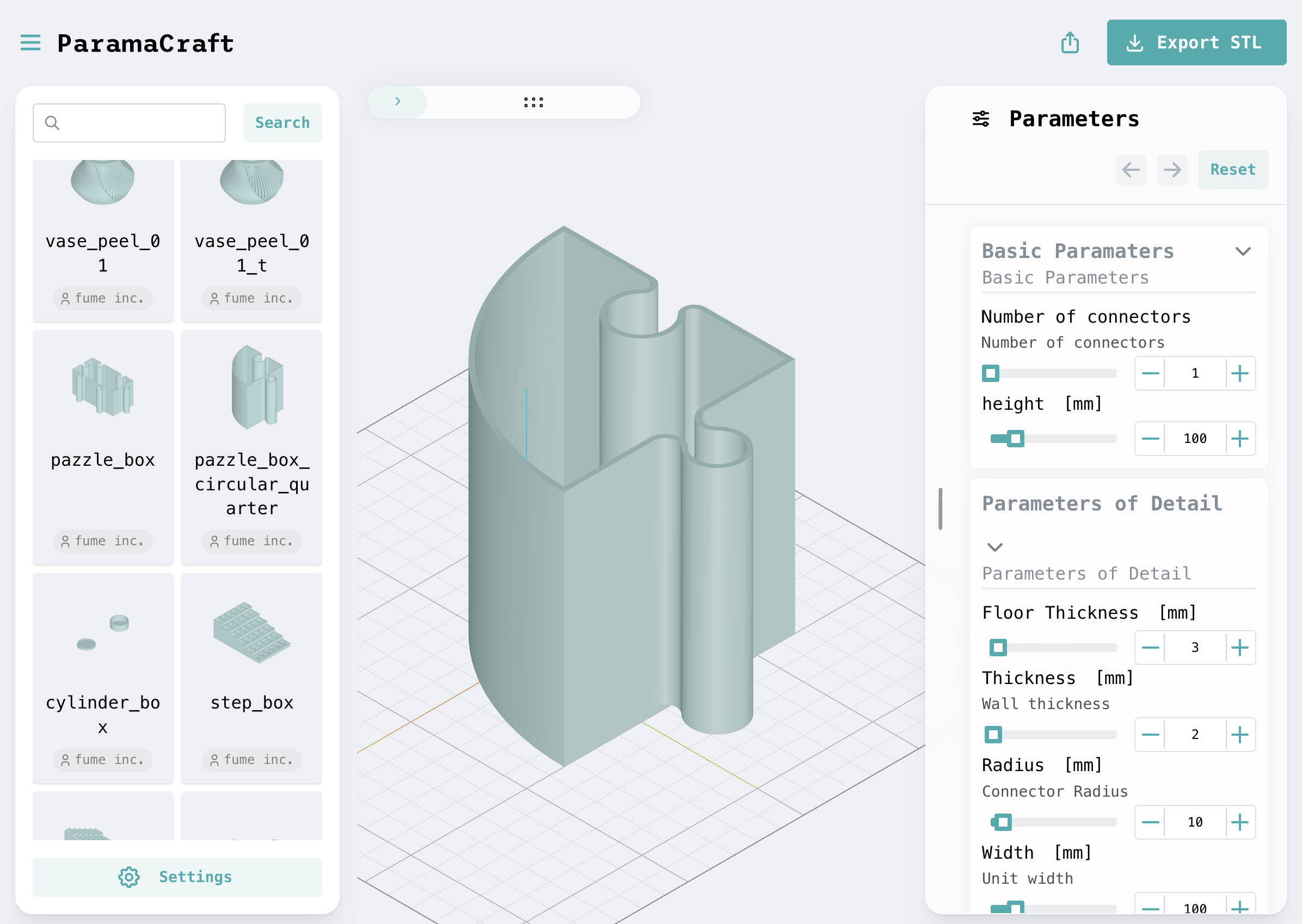Decrease Radius value with minus icon

pos(1150,822)
